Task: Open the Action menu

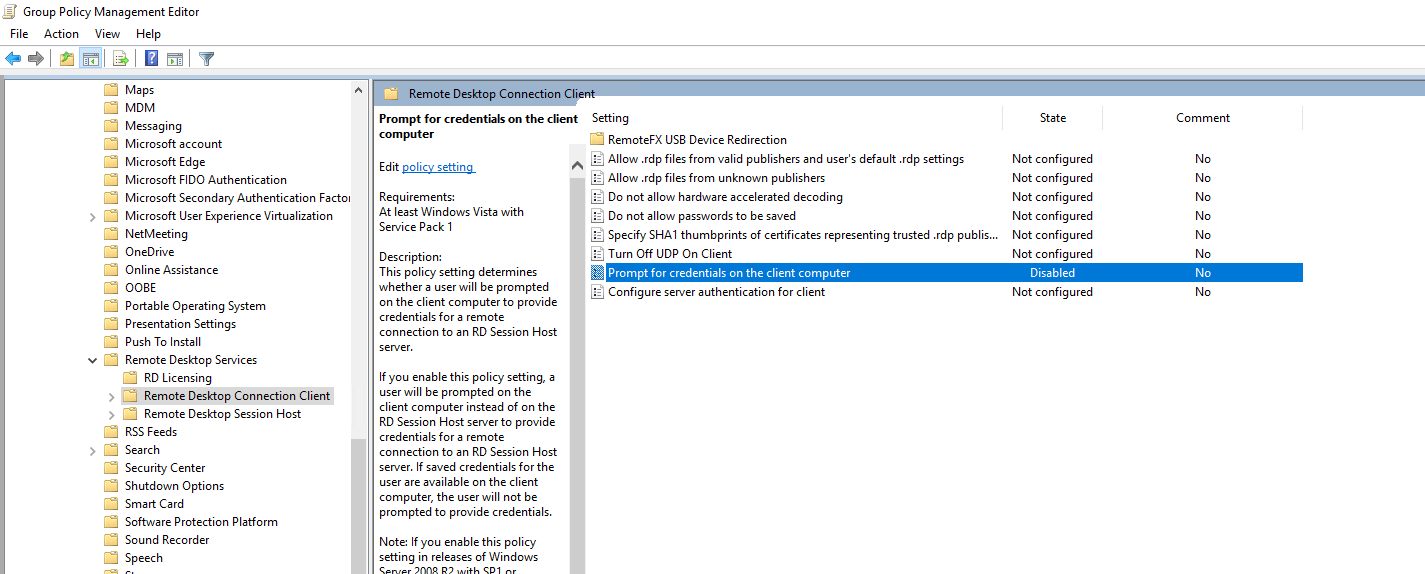Action: click(61, 34)
